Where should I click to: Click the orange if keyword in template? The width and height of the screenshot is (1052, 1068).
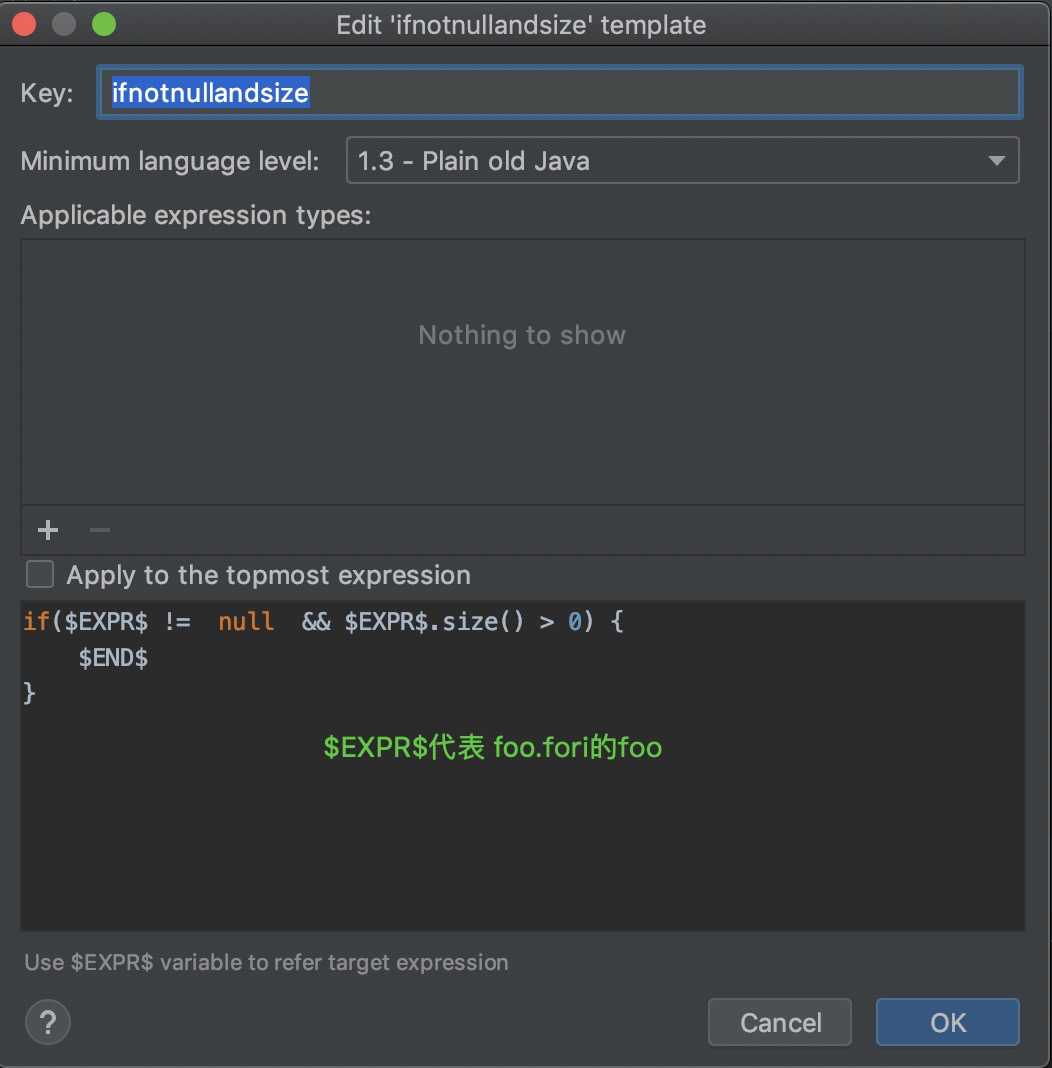coord(36,621)
